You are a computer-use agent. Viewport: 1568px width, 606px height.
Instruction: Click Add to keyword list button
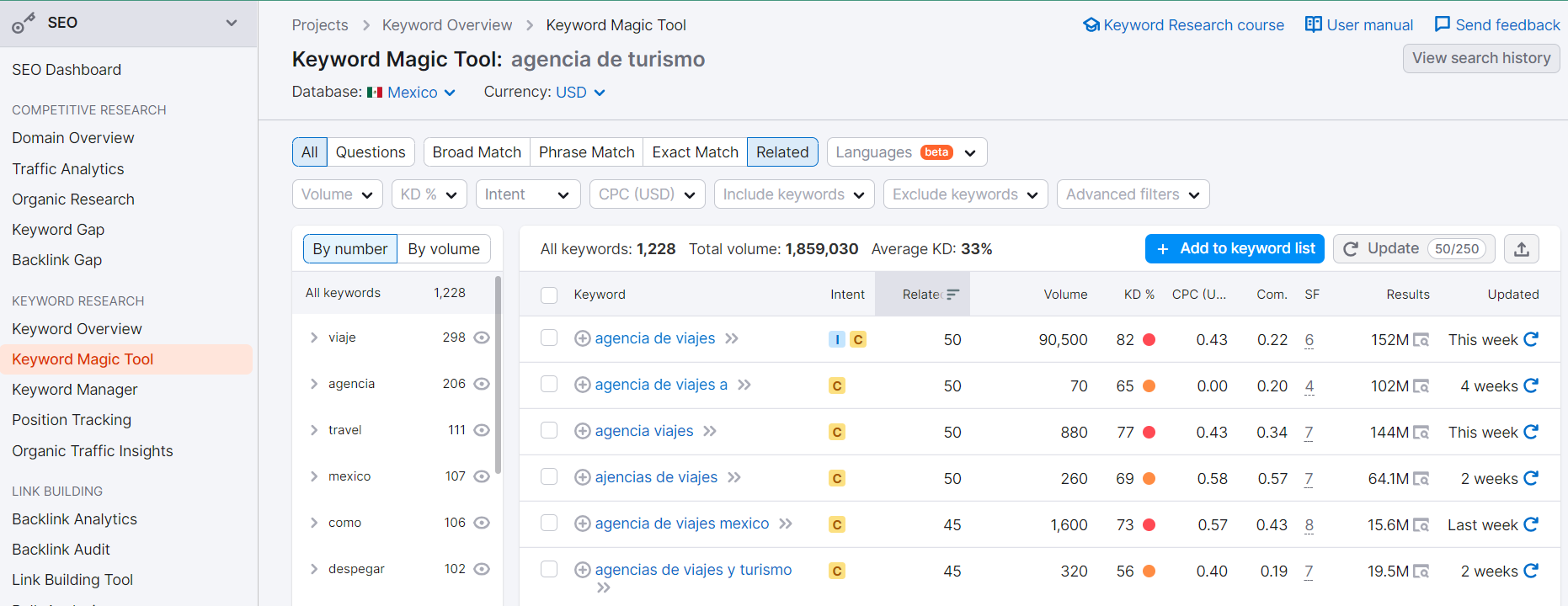1235,249
